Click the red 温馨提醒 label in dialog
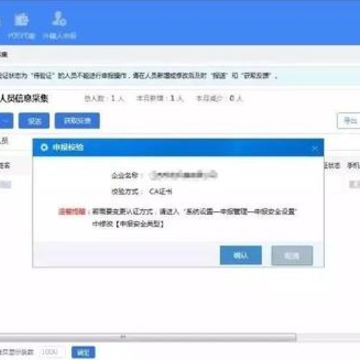The image size is (360, 360). click(72, 212)
